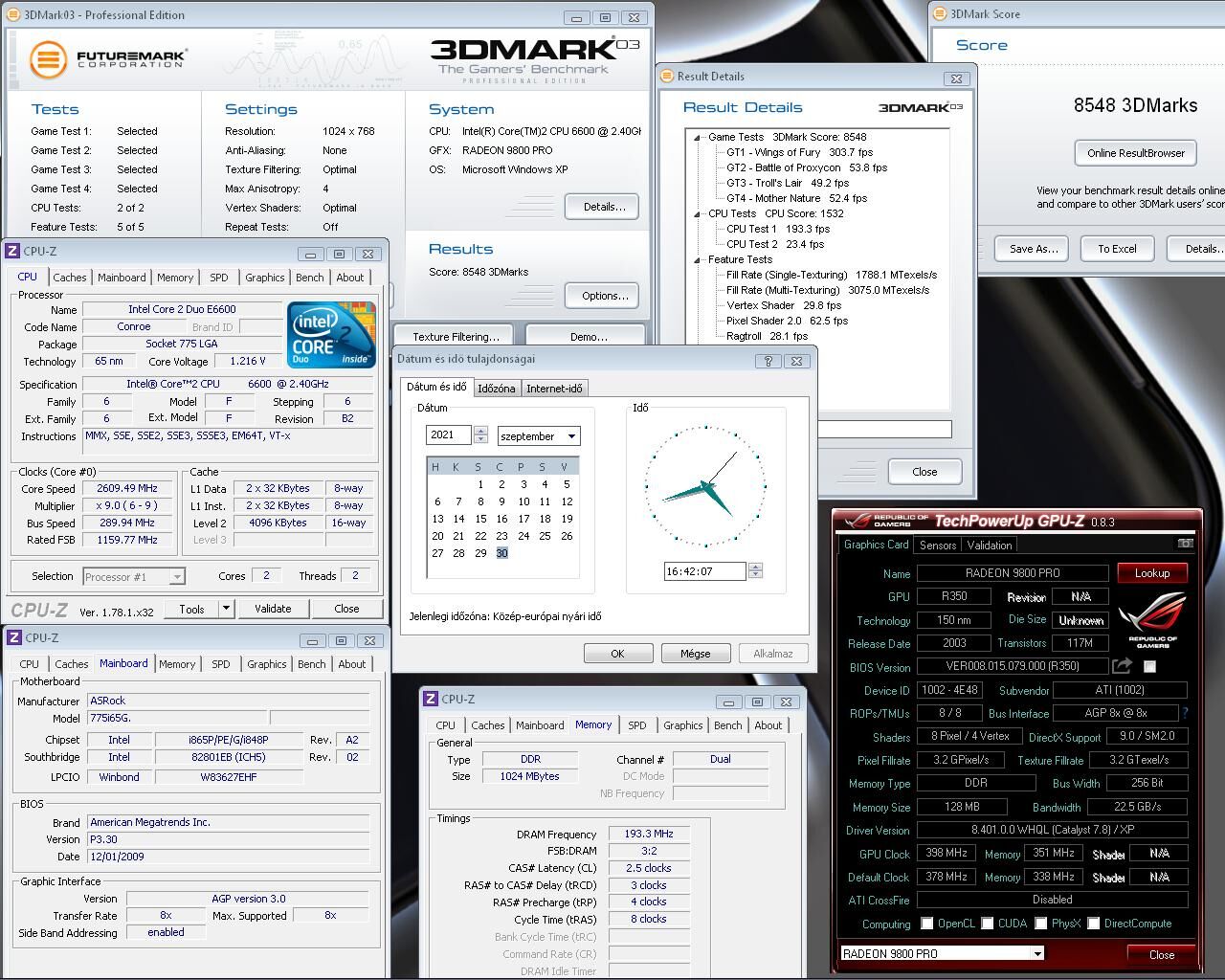
Task: Click the Validate button in CPU-Z
Action: point(273,608)
